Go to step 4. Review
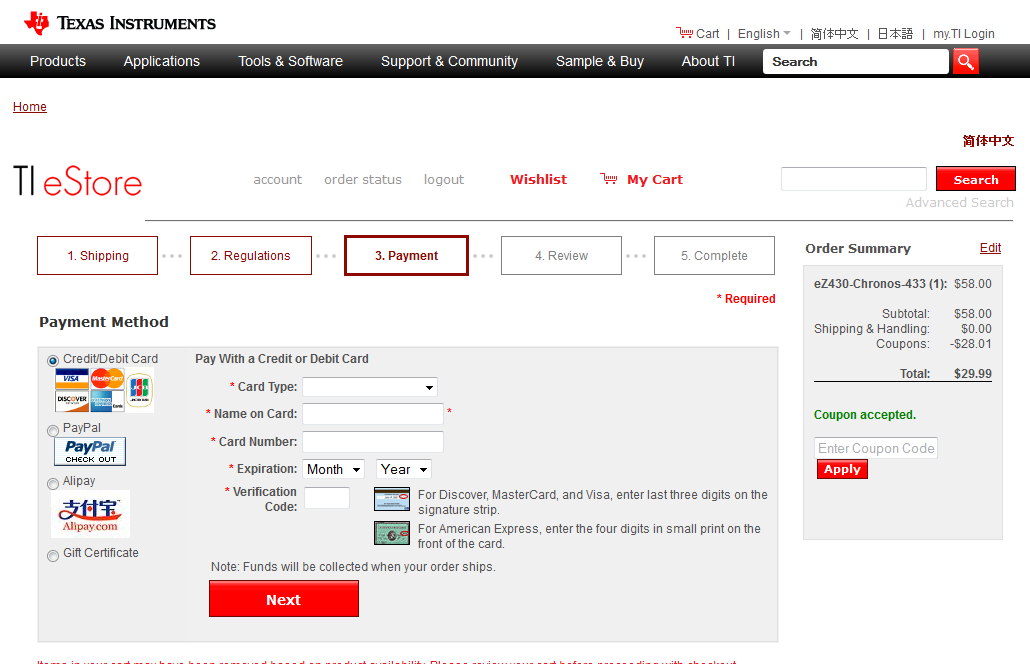Image resolution: width=1030 pixels, height=664 pixels. point(561,255)
